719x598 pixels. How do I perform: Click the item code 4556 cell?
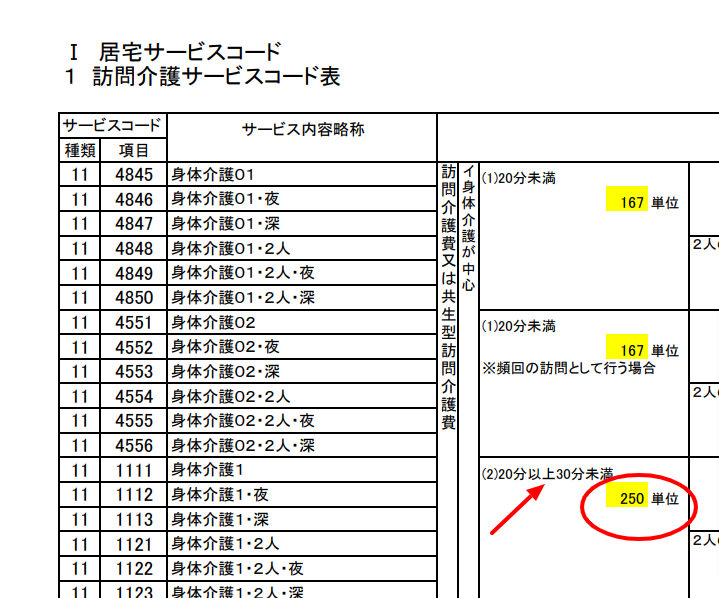pyautogui.click(x=134, y=445)
